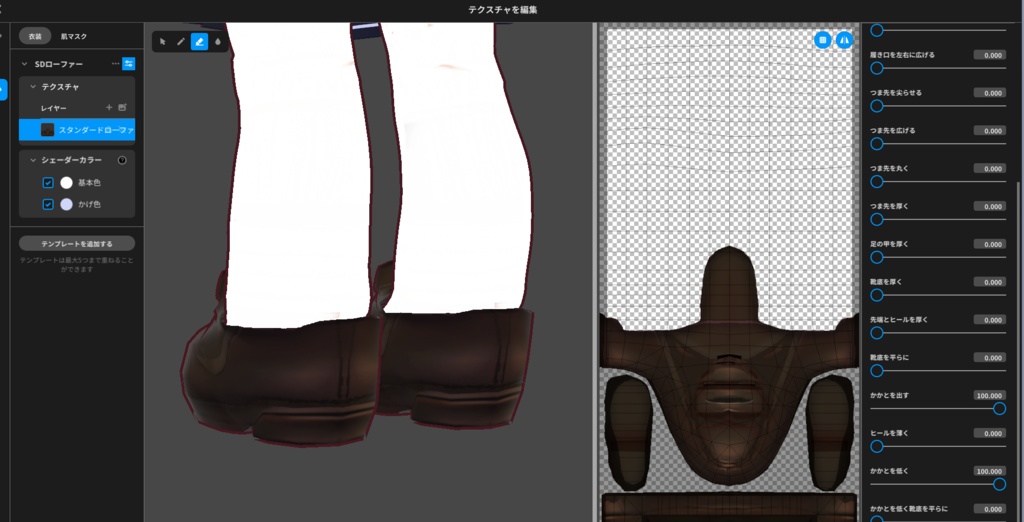Collapse the テクスチャ section

33,86
